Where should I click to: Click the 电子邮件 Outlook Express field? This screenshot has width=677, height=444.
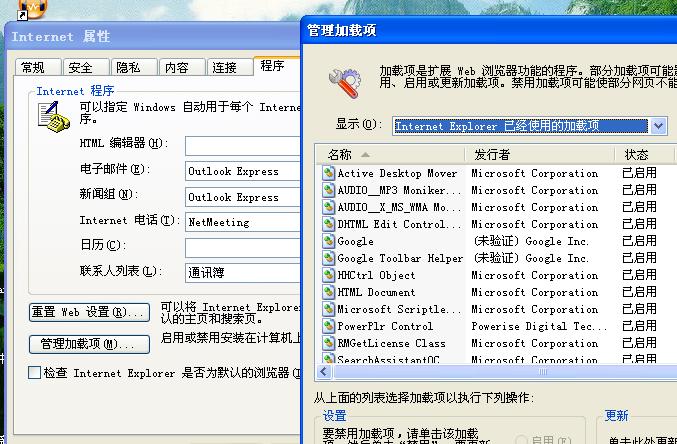[x=243, y=171]
